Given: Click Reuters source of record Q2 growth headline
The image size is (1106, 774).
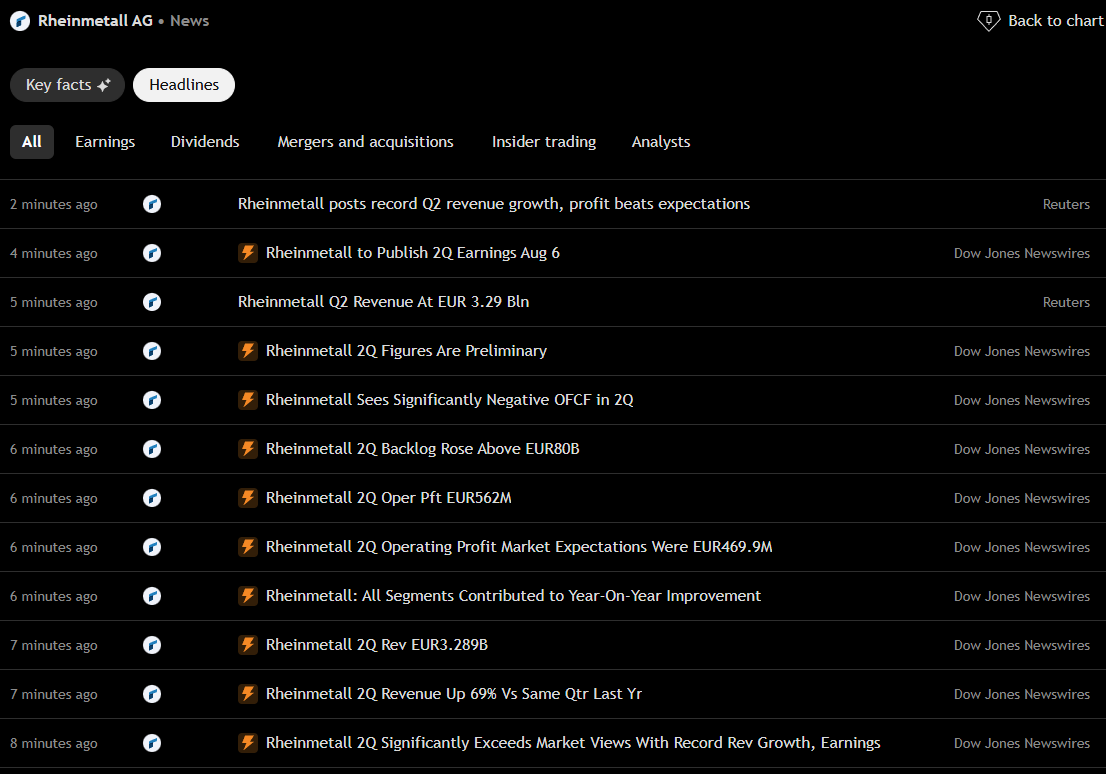Looking at the screenshot, I should [x=1066, y=204].
